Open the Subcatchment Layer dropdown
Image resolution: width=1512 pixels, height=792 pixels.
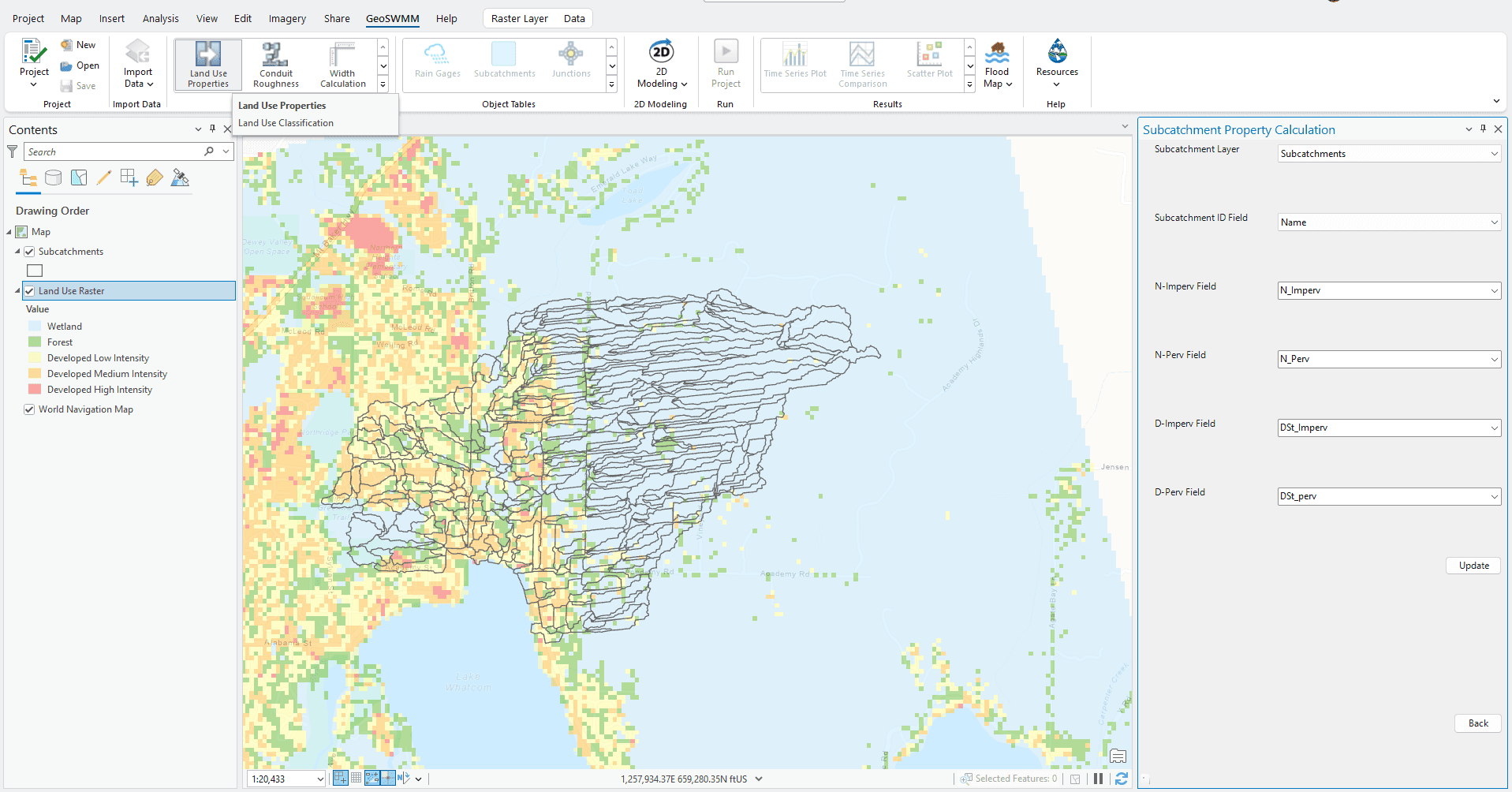click(1389, 154)
